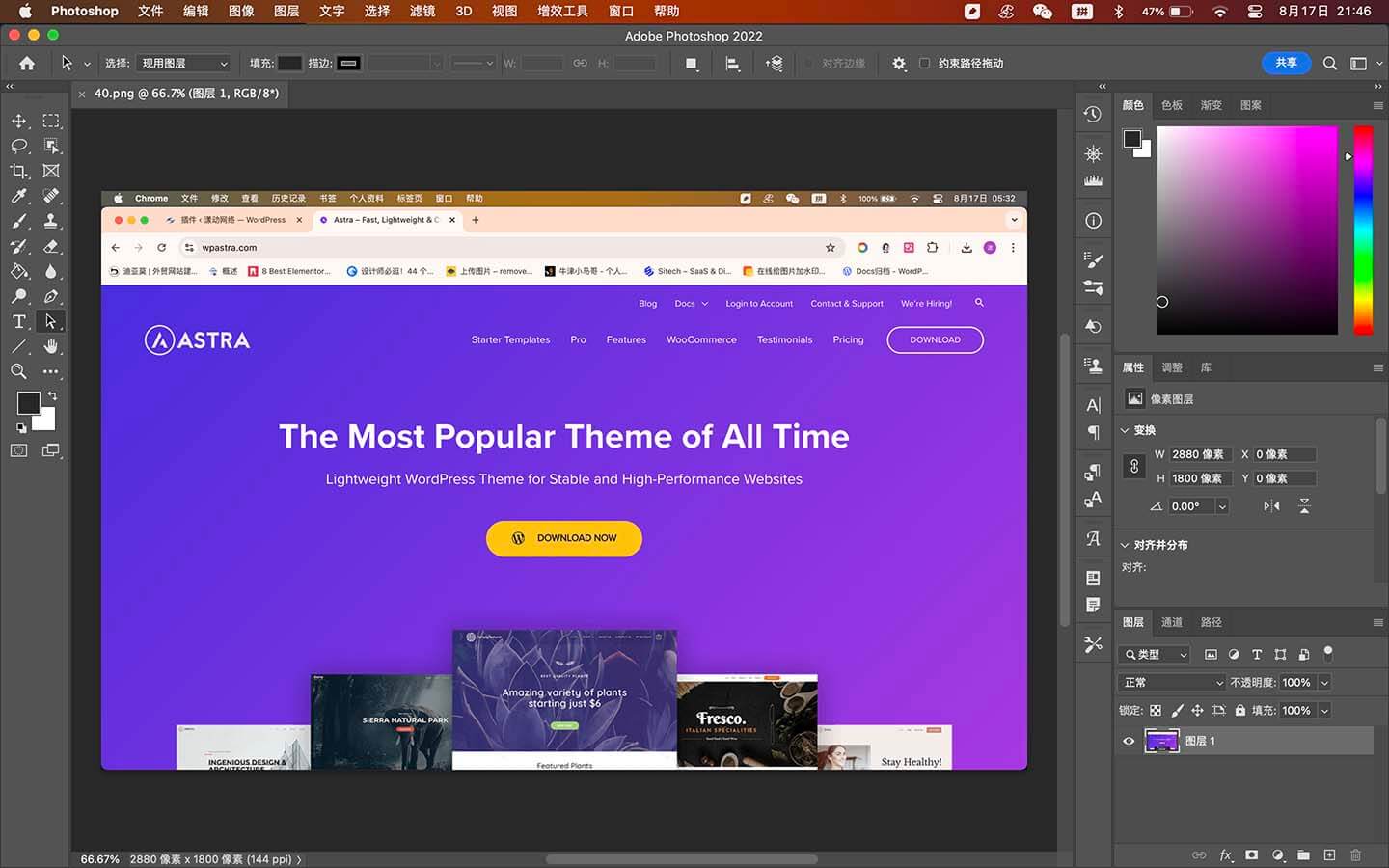Click the rainbow hue slider
1389x868 pixels.
pos(1363,231)
